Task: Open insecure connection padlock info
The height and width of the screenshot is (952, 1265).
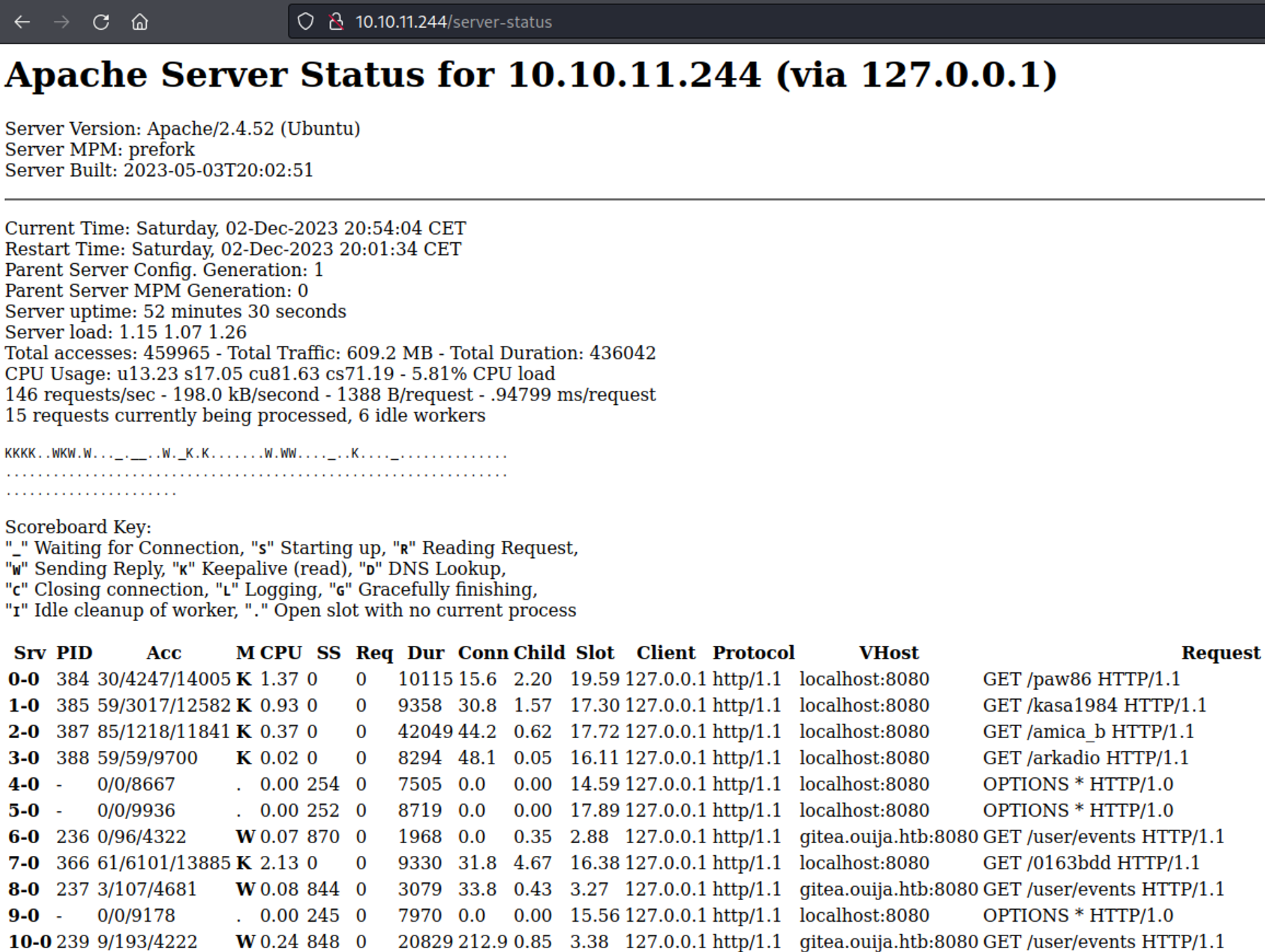Action: pyautogui.click(x=336, y=22)
